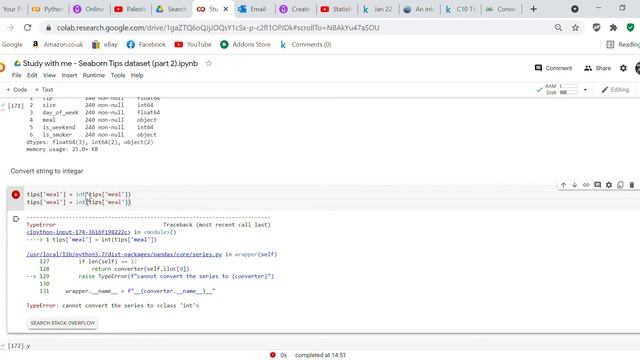Open the pandas series.py file link

tap(124, 254)
